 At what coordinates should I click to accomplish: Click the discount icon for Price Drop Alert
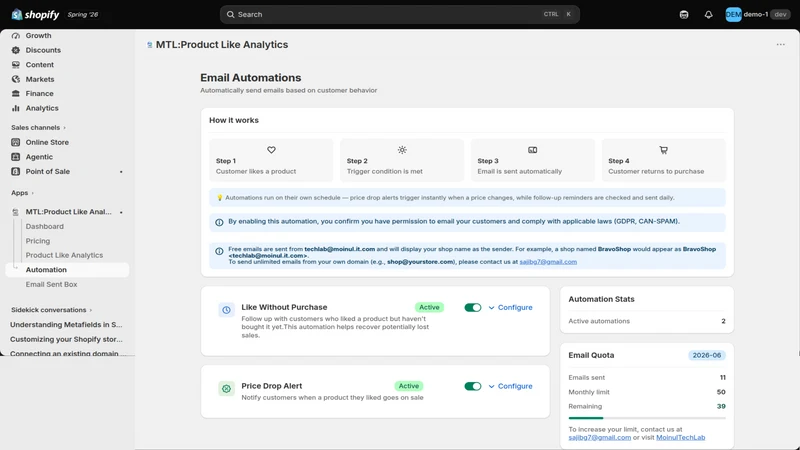(227, 389)
